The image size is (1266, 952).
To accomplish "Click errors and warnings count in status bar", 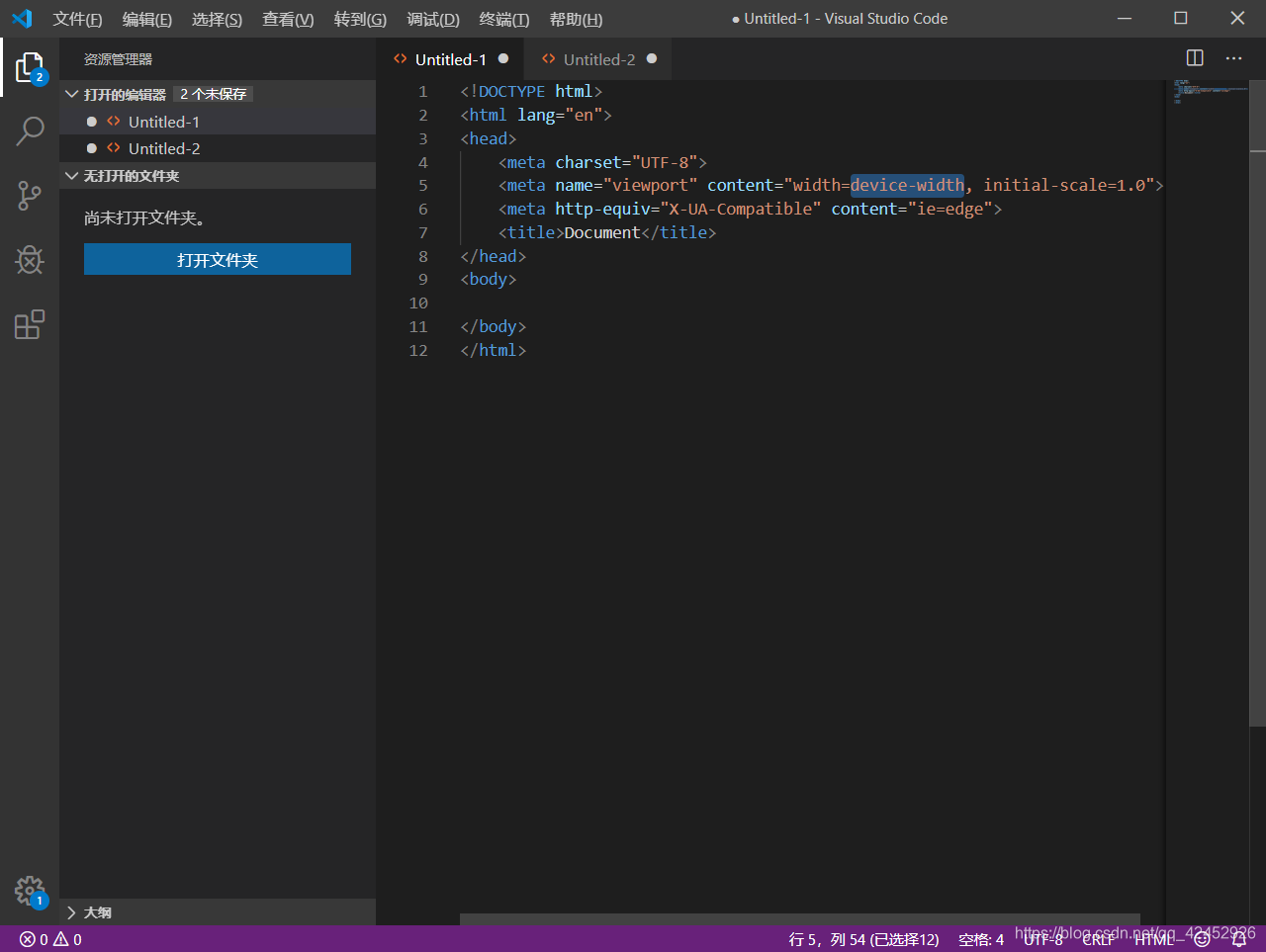I will pyautogui.click(x=50, y=939).
